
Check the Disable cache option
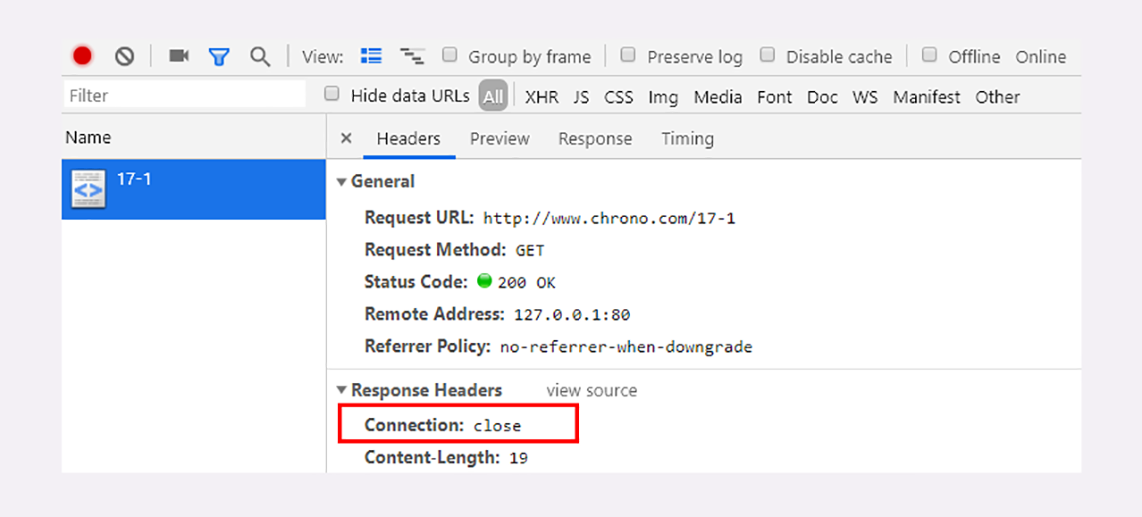(767, 55)
